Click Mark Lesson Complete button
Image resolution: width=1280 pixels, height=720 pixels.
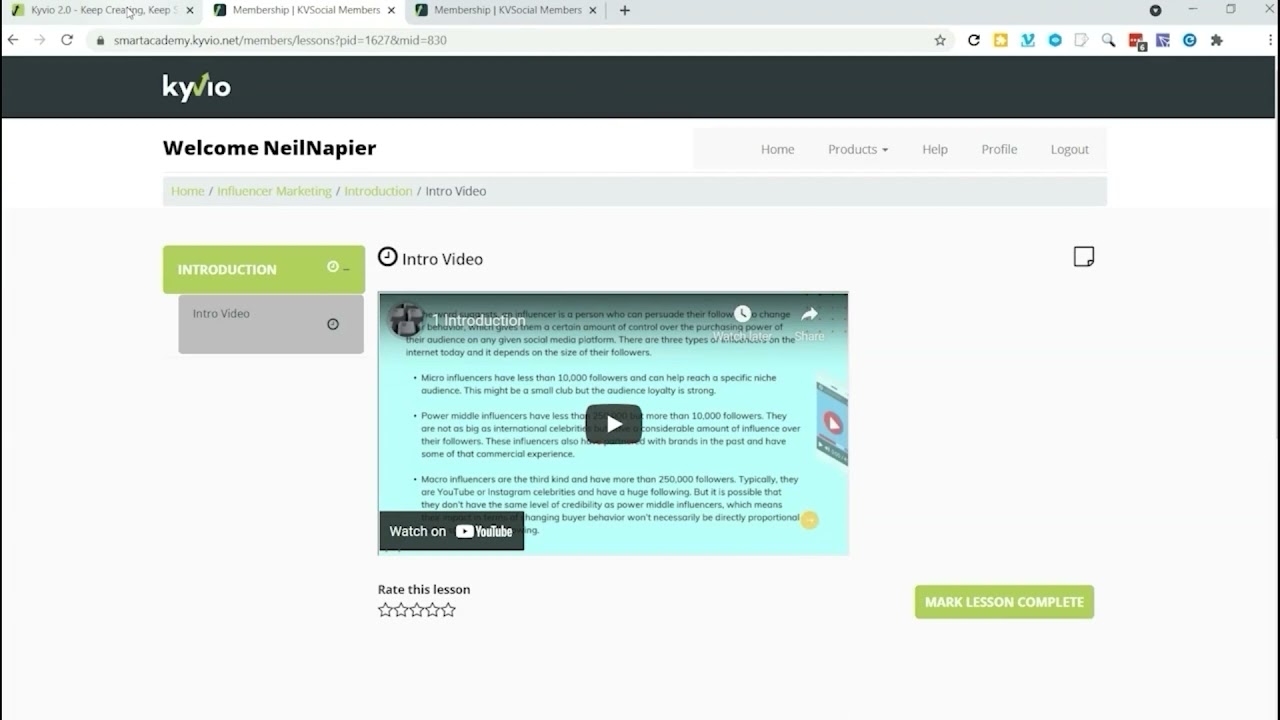[x=1004, y=602]
